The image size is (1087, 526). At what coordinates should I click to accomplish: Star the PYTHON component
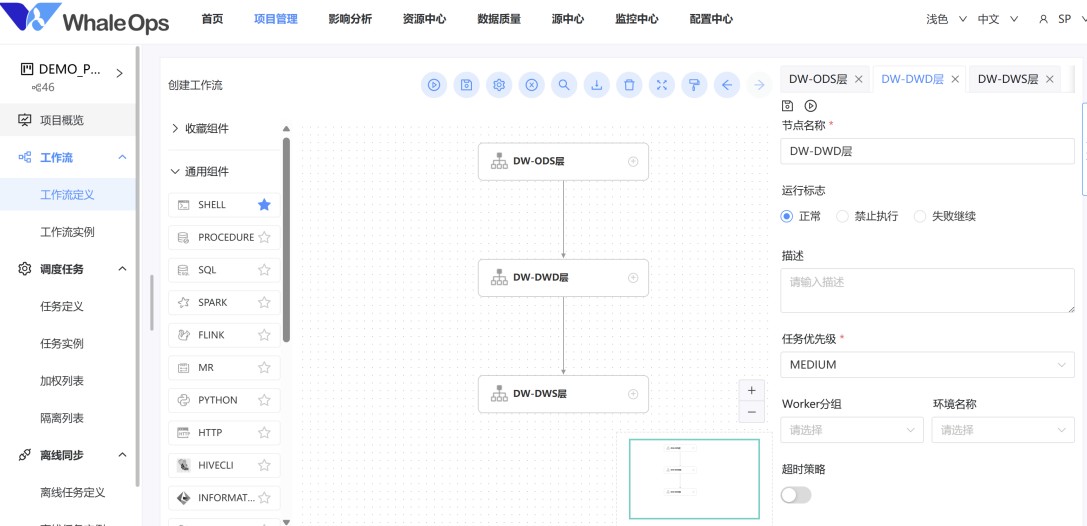[264, 400]
